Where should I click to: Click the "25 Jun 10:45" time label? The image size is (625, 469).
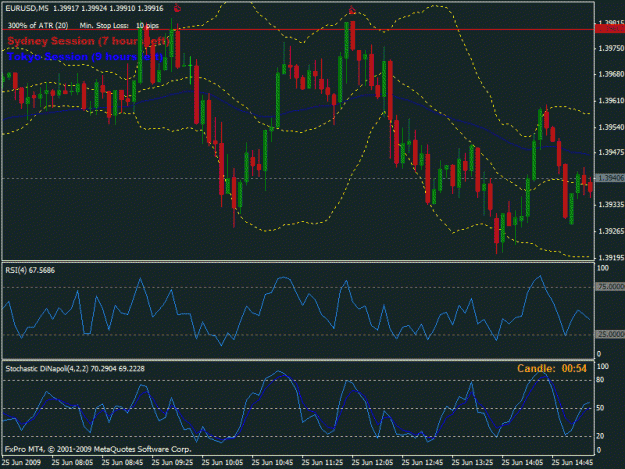[272, 463]
